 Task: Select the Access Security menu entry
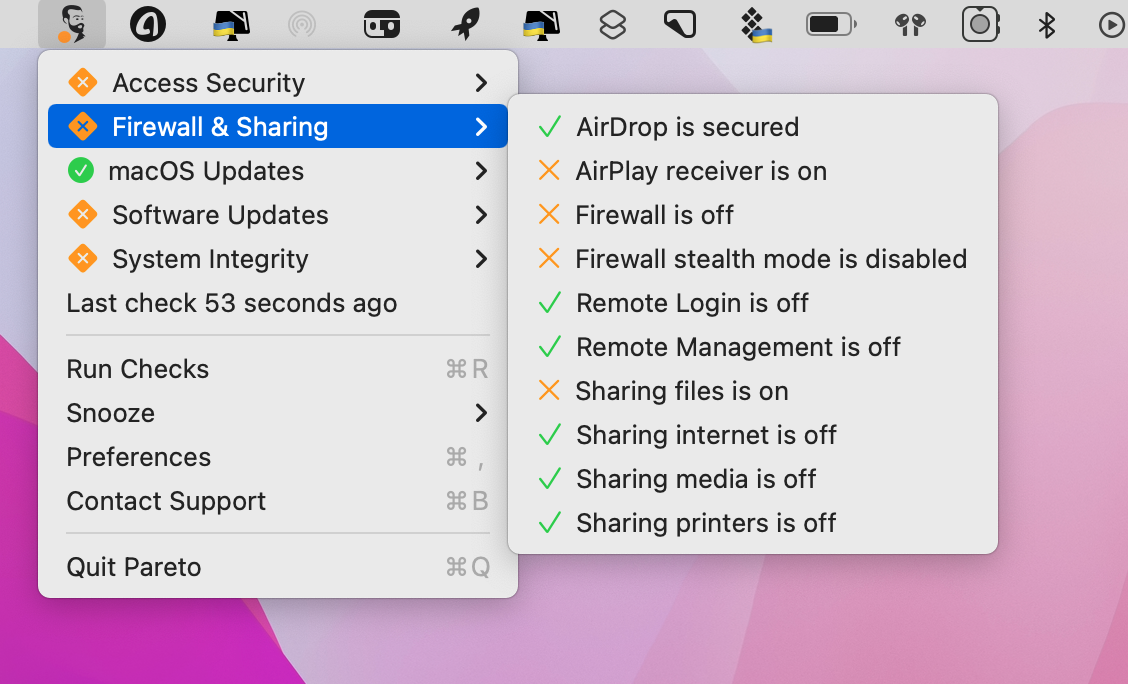(x=278, y=83)
